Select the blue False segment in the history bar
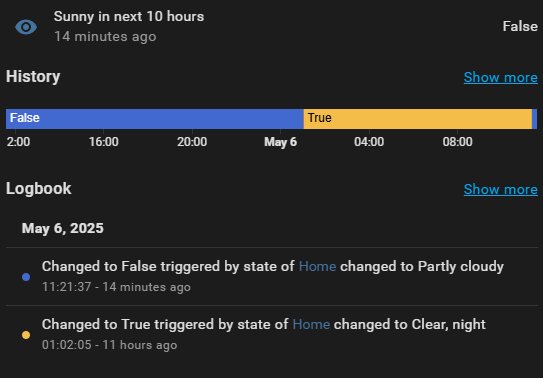Viewport: 543px width, 378px height. (x=155, y=119)
